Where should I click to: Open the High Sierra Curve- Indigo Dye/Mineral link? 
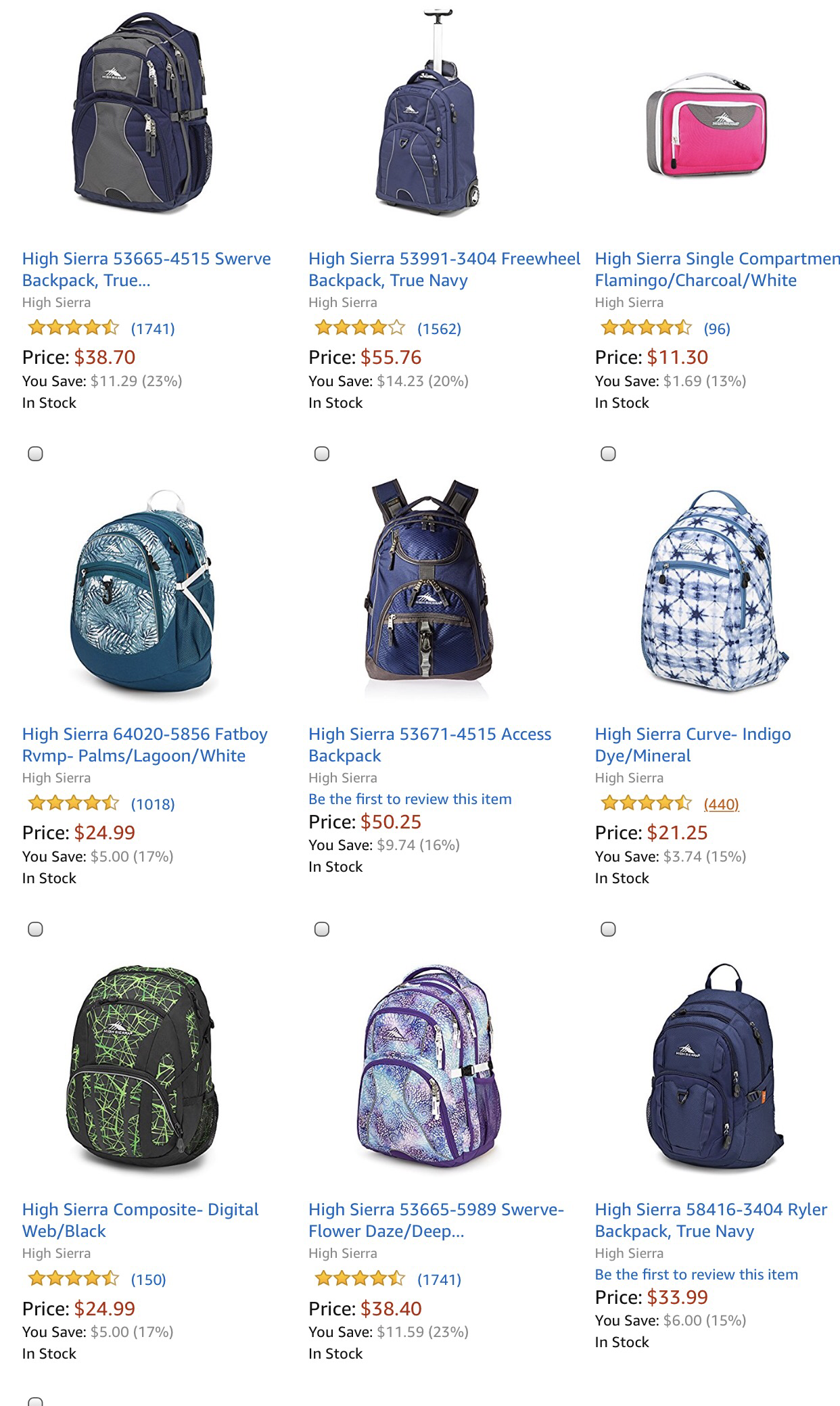click(693, 745)
